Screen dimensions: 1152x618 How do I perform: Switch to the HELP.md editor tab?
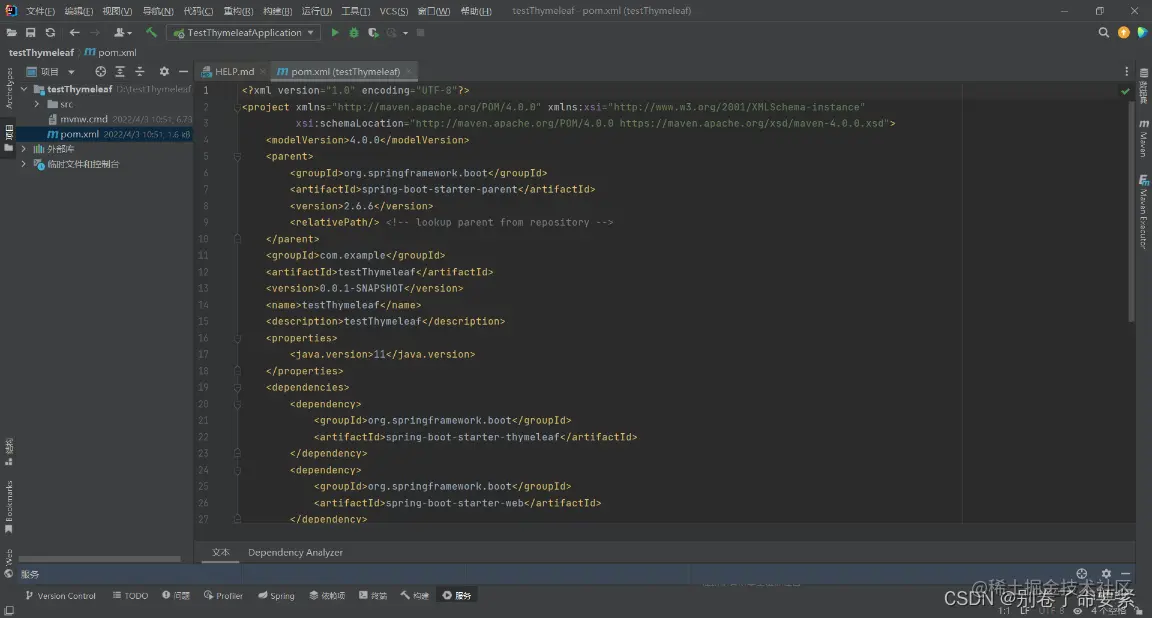click(x=234, y=71)
